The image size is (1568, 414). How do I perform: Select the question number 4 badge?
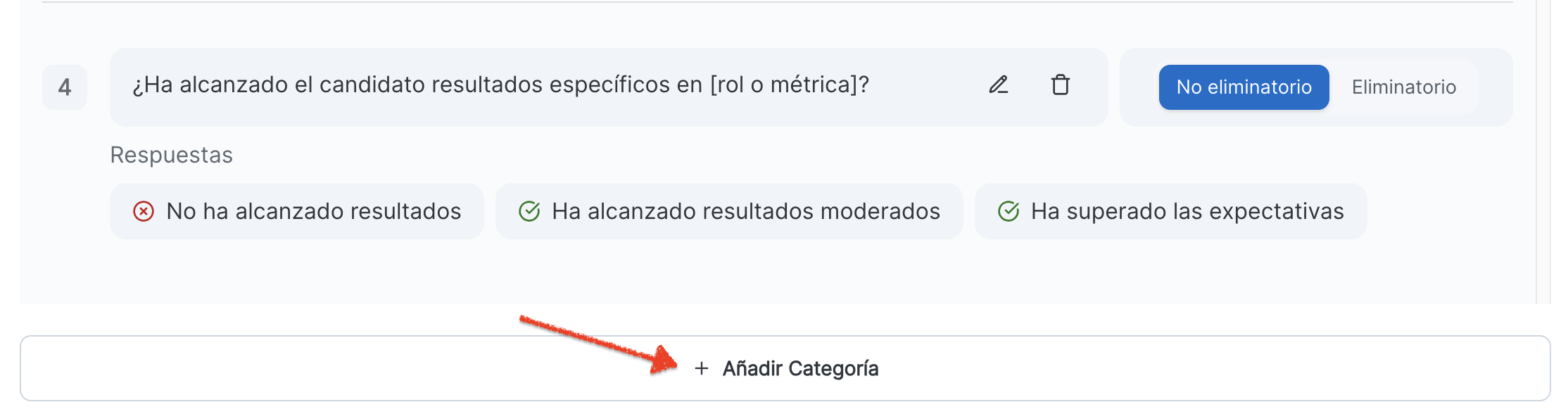(x=65, y=87)
